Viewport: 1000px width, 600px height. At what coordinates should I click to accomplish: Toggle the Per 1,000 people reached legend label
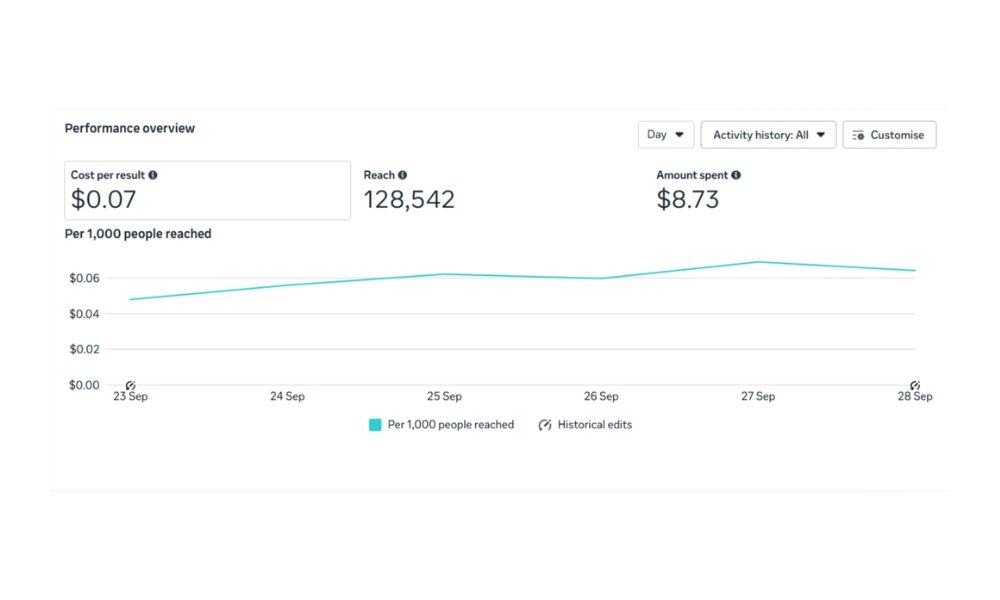click(450, 425)
